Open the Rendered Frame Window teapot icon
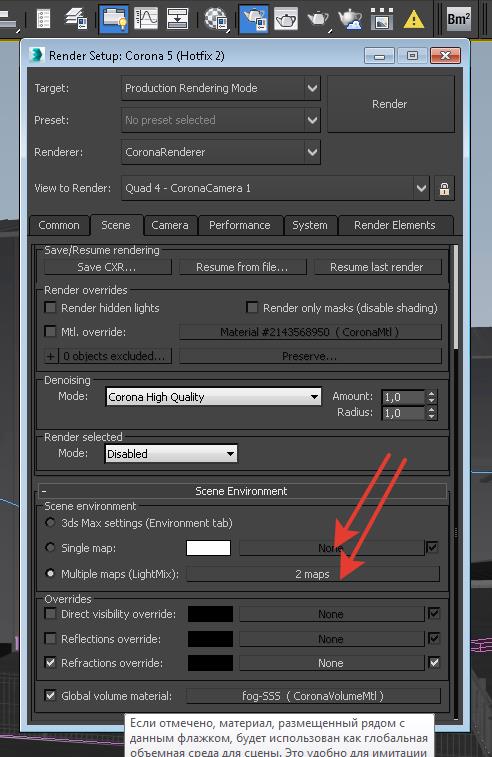The image size is (492, 757). coord(286,18)
